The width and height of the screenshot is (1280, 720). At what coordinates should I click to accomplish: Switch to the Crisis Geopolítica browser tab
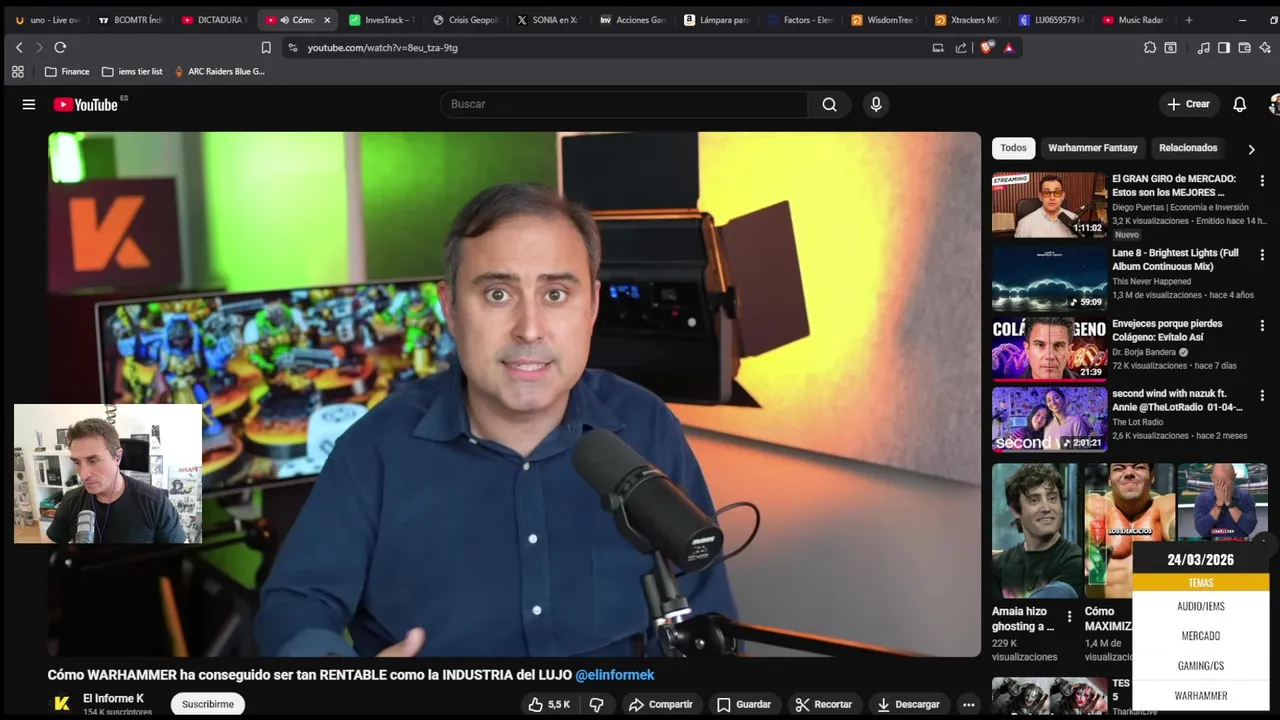tap(465, 20)
